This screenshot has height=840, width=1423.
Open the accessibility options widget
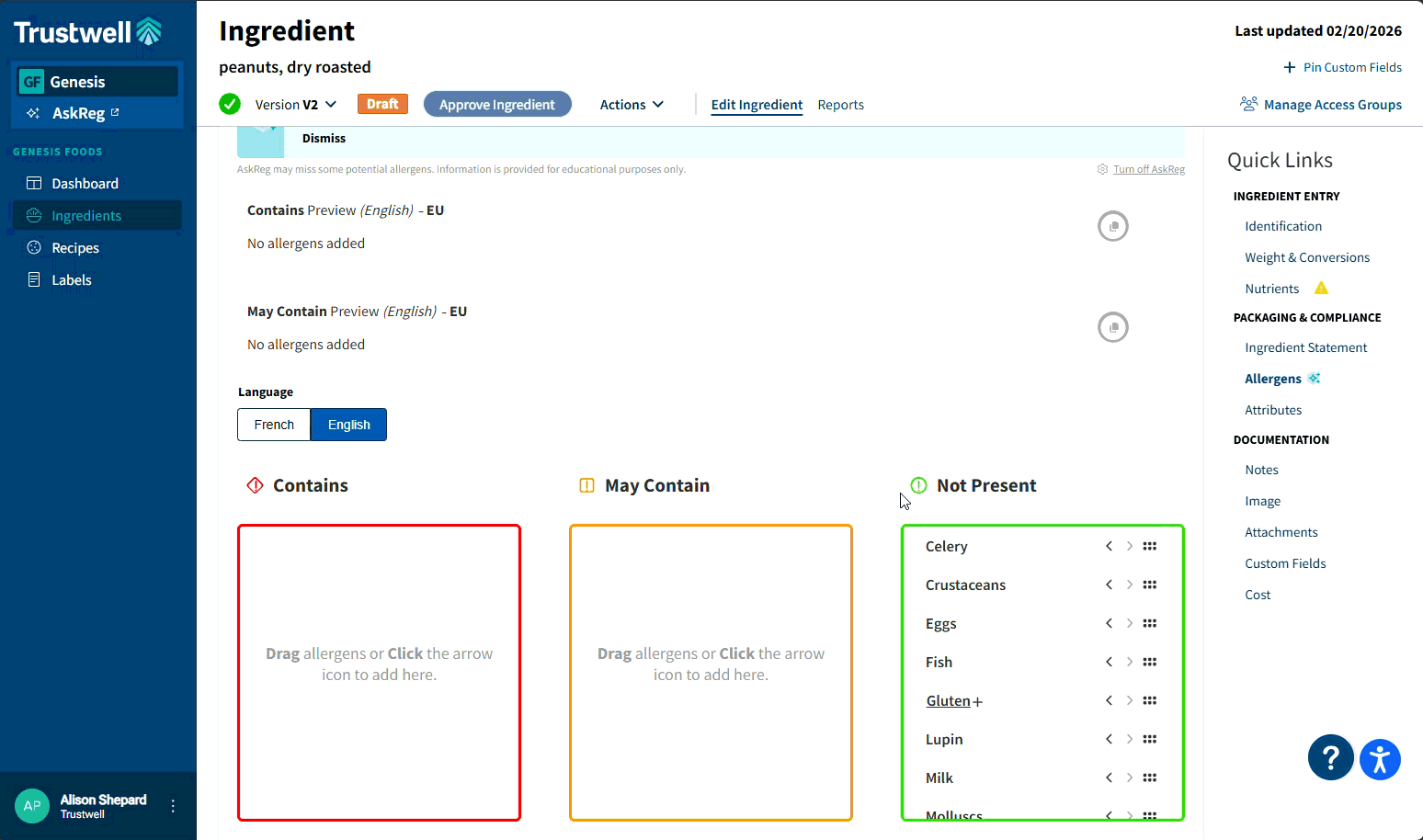pos(1380,760)
